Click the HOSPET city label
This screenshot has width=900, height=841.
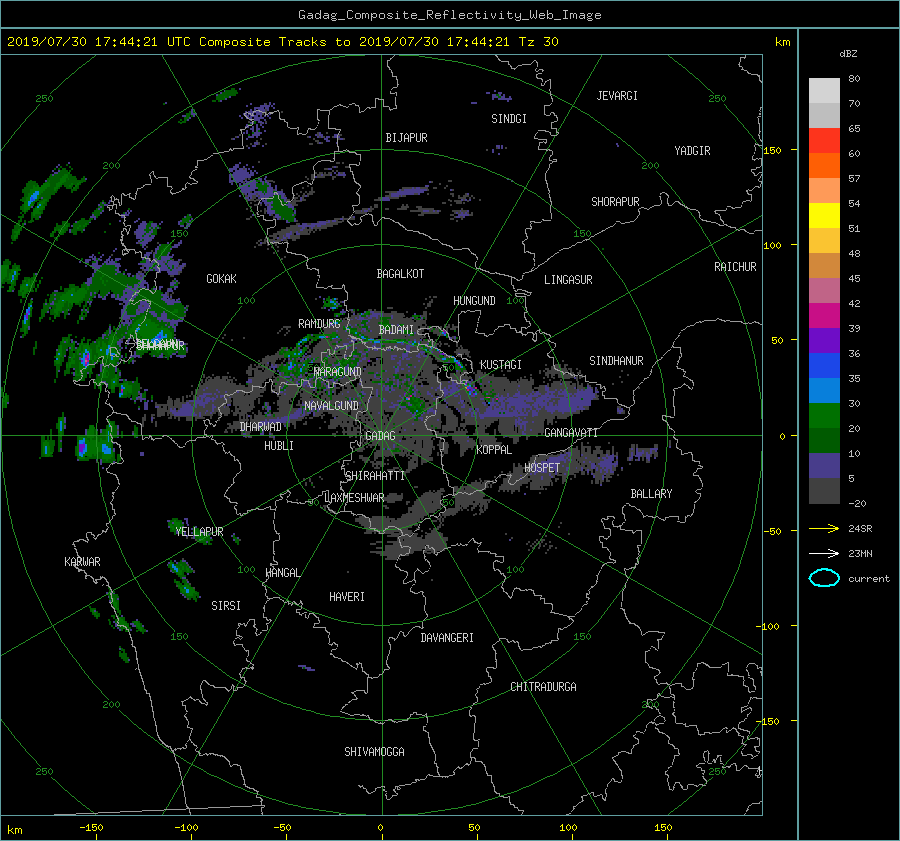pyautogui.click(x=542, y=468)
